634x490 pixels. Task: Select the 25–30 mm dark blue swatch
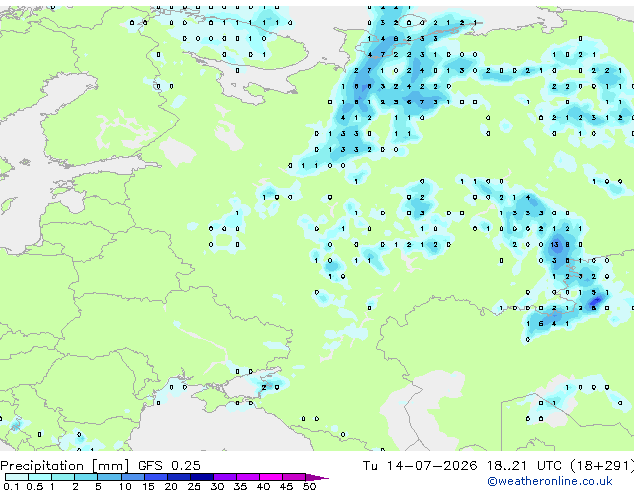201,477
